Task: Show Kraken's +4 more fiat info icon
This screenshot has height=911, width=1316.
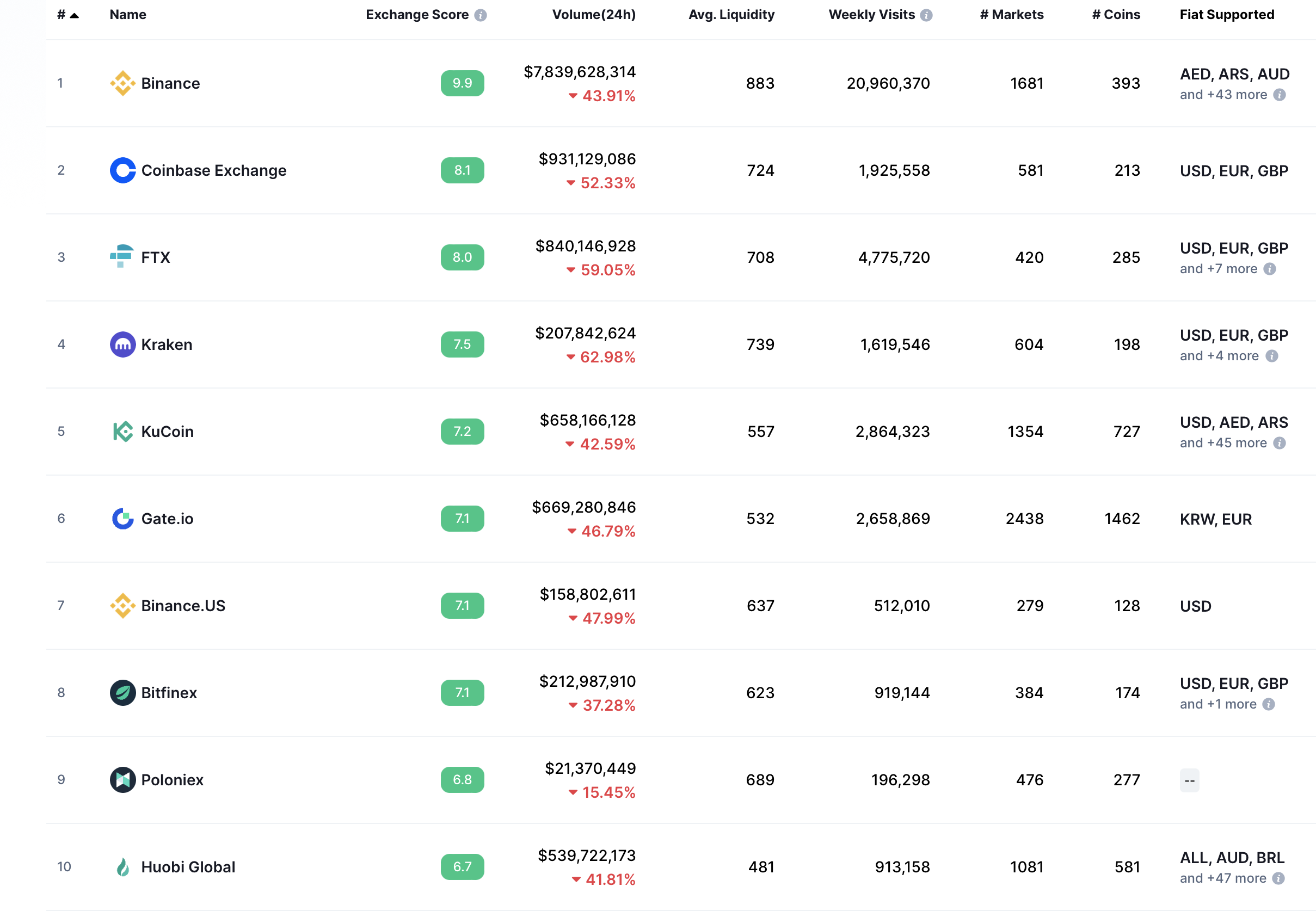Action: click(x=1271, y=356)
